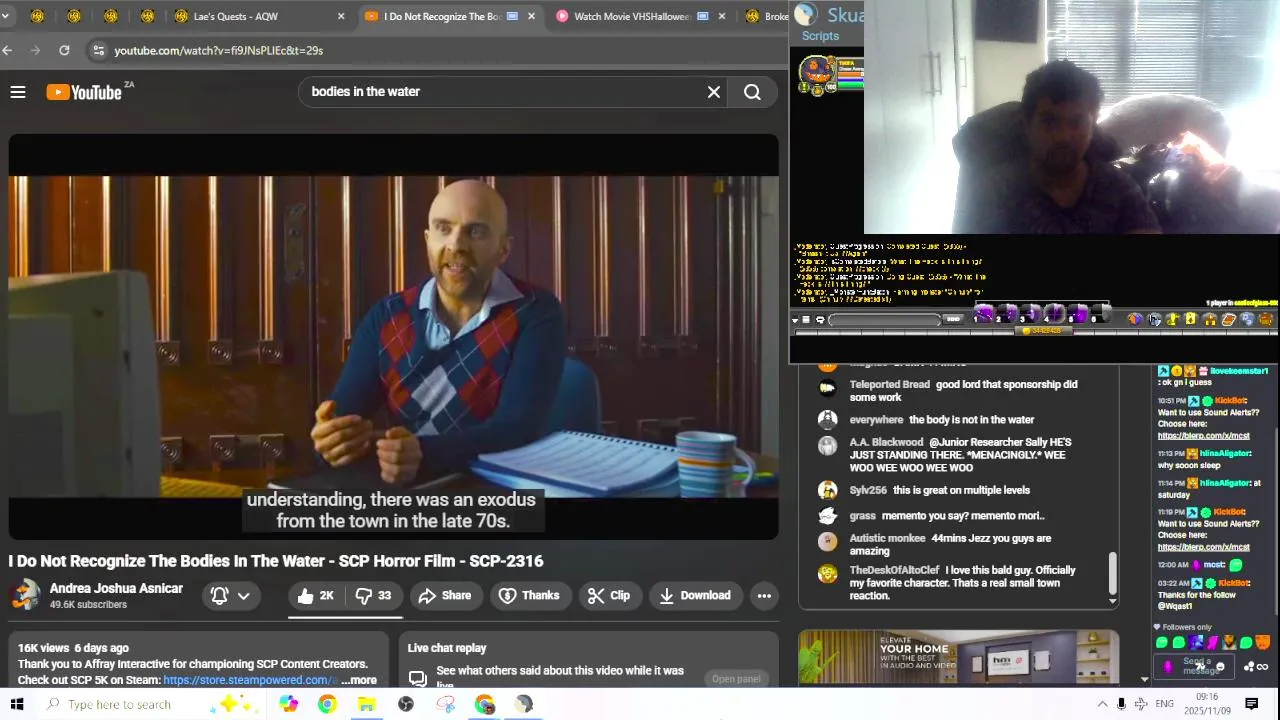Open the Scripts menu in Skua window
1280x720 pixels.
click(820, 36)
